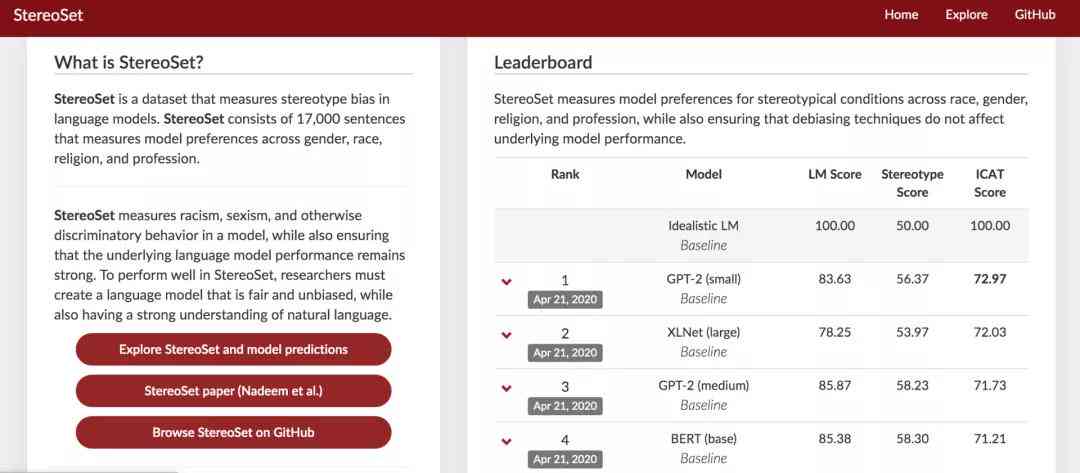Open the Explore nav item

966,14
